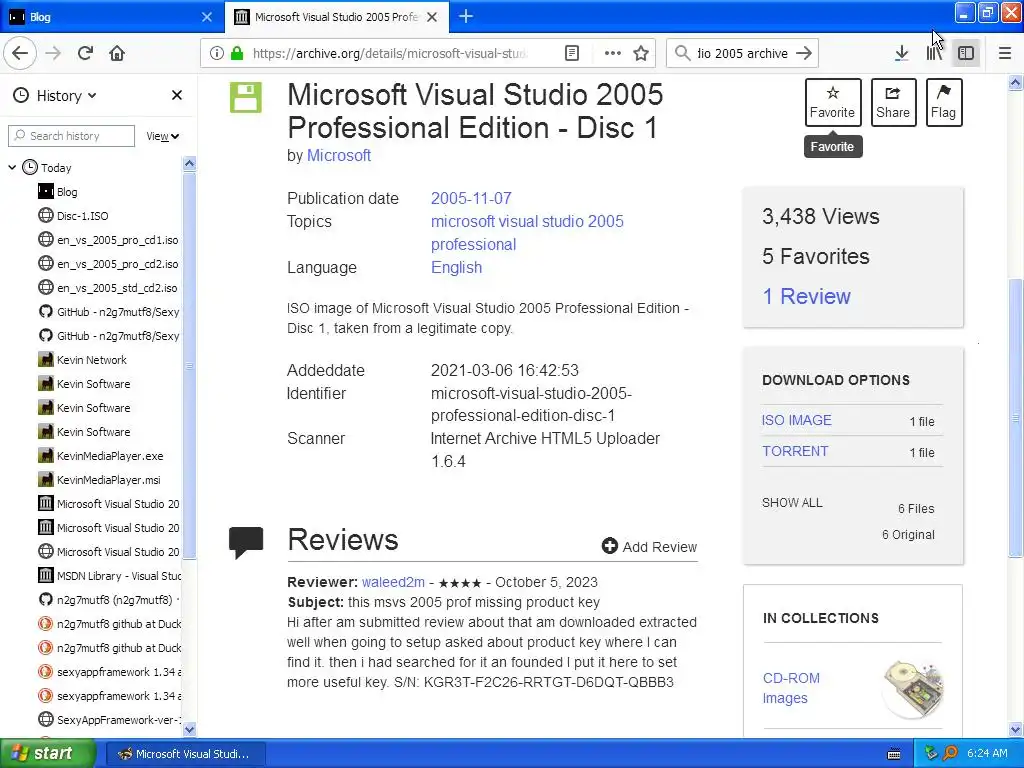Click the page scroll up arrow
This screenshot has width=1024, height=768.
[x=1016, y=82]
